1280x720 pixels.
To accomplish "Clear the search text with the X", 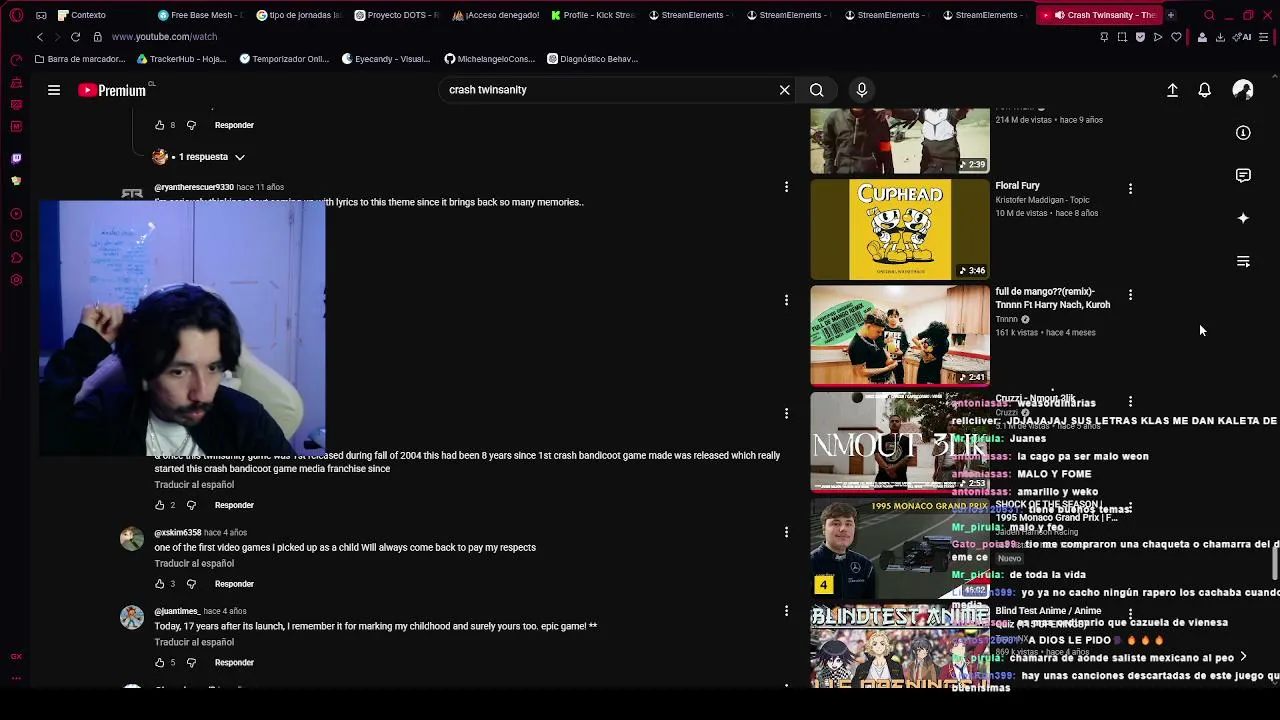I will pyautogui.click(x=785, y=90).
